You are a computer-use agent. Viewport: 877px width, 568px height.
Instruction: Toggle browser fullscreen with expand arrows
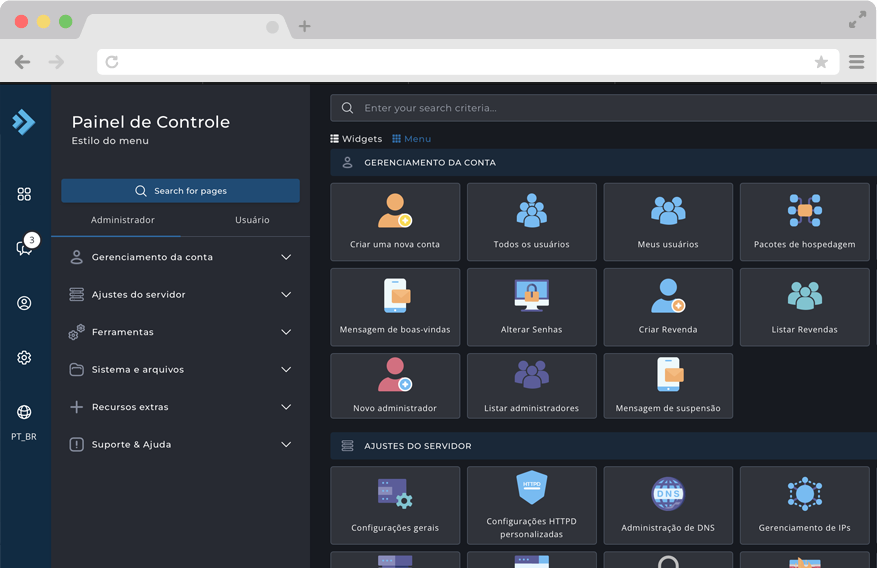[857, 20]
